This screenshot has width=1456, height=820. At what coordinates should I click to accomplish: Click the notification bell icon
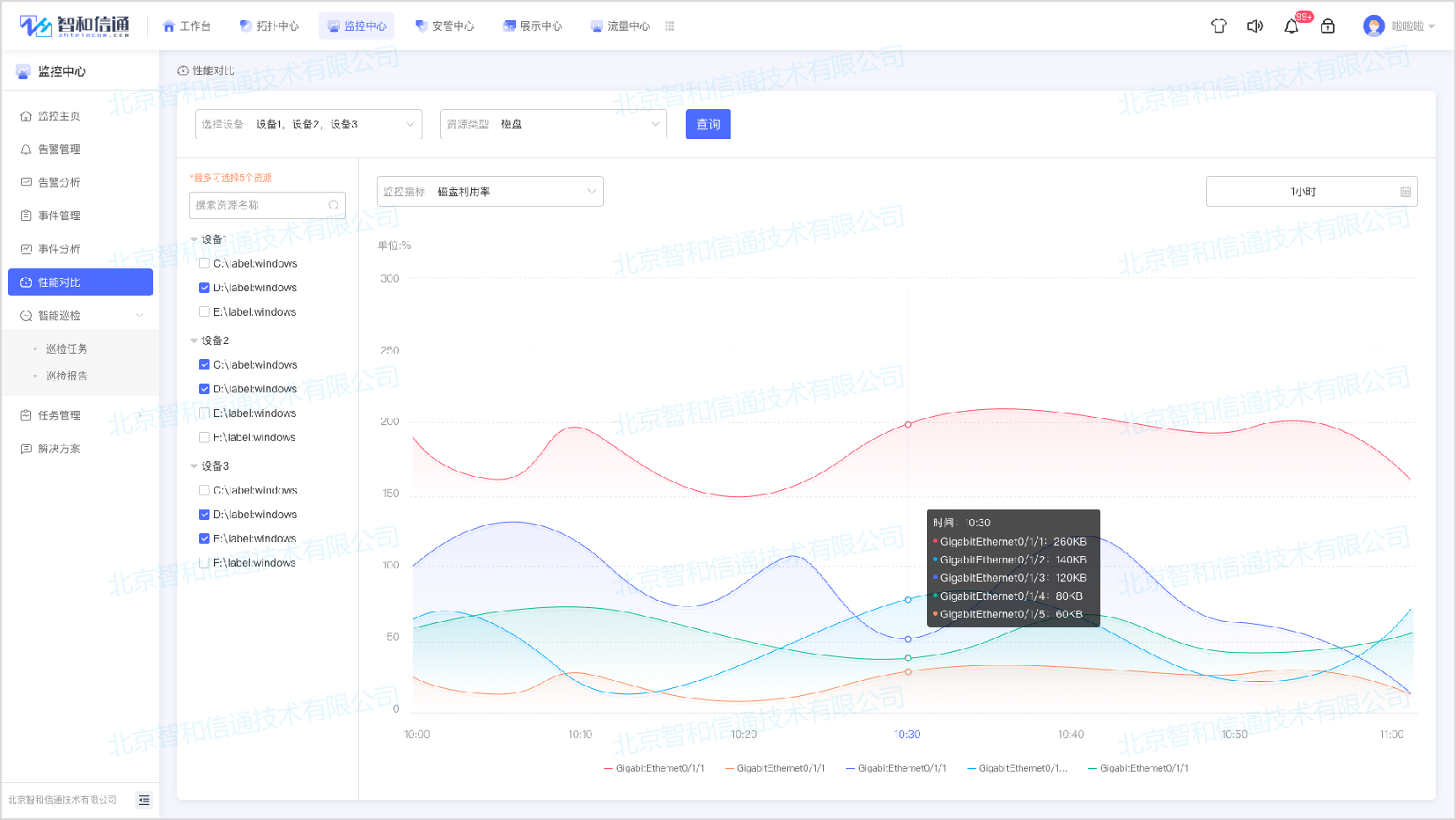1291,26
